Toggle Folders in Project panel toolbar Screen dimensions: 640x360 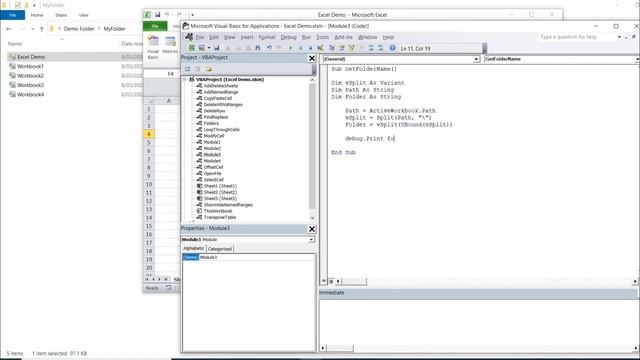point(209,69)
